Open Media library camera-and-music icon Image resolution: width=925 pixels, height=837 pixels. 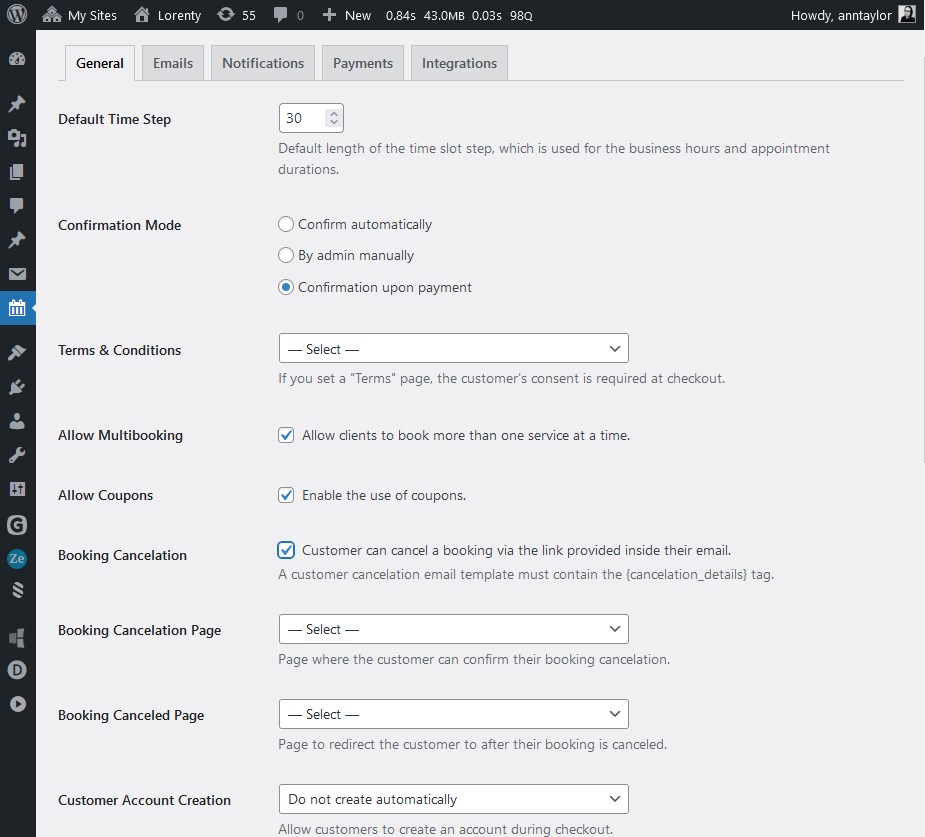(17, 137)
